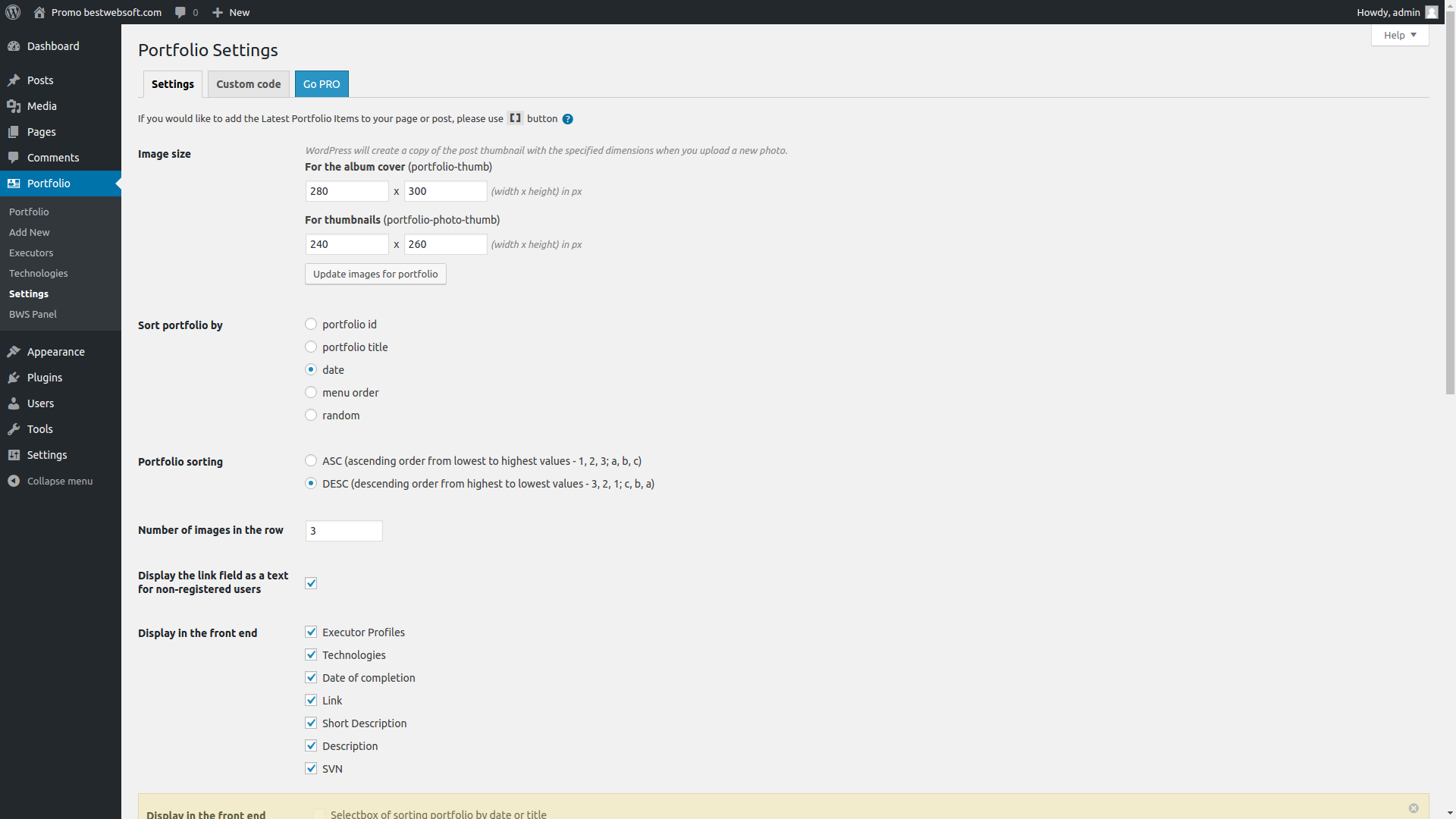The height and width of the screenshot is (819, 1456).
Task: Switch to the Settings tab
Action: click(x=172, y=83)
